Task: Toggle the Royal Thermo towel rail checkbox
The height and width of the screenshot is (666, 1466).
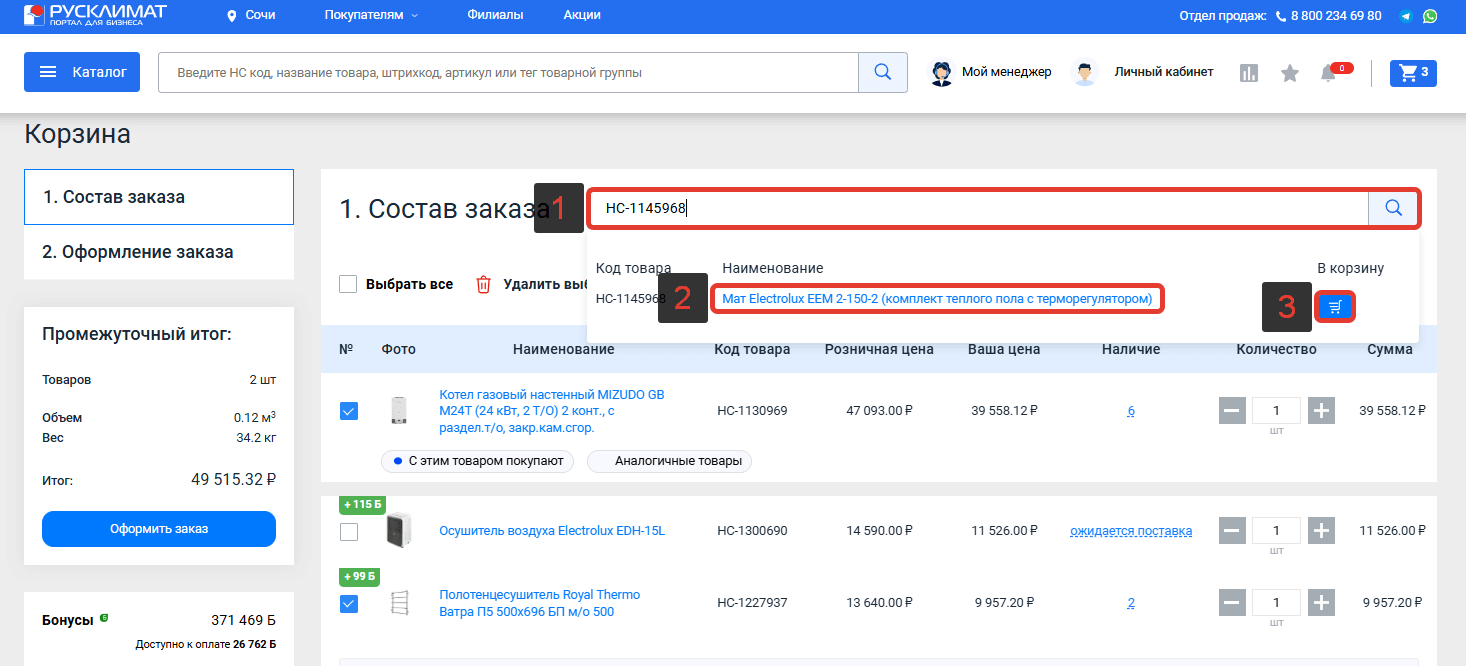Action: click(x=348, y=603)
